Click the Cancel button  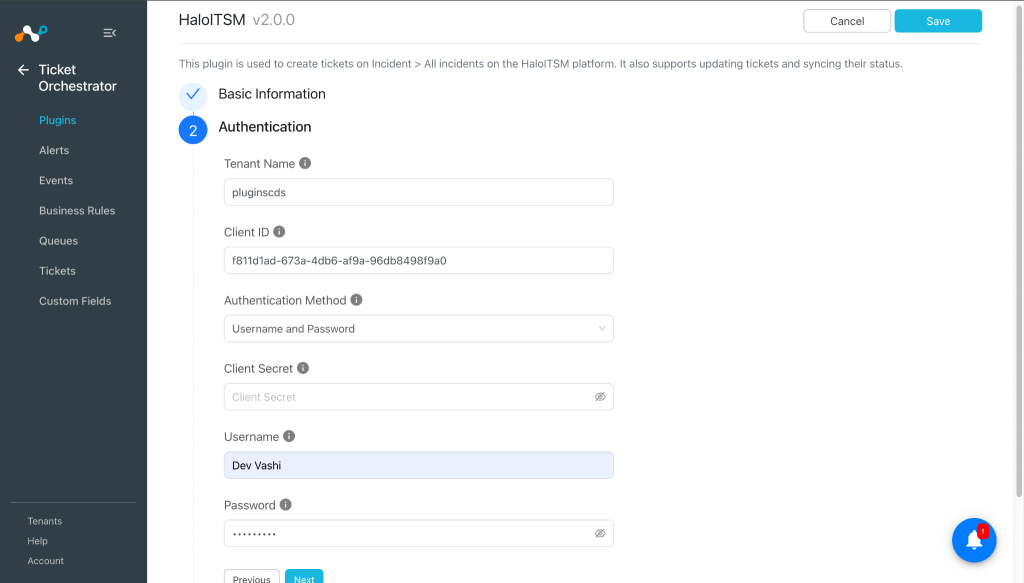click(x=847, y=21)
